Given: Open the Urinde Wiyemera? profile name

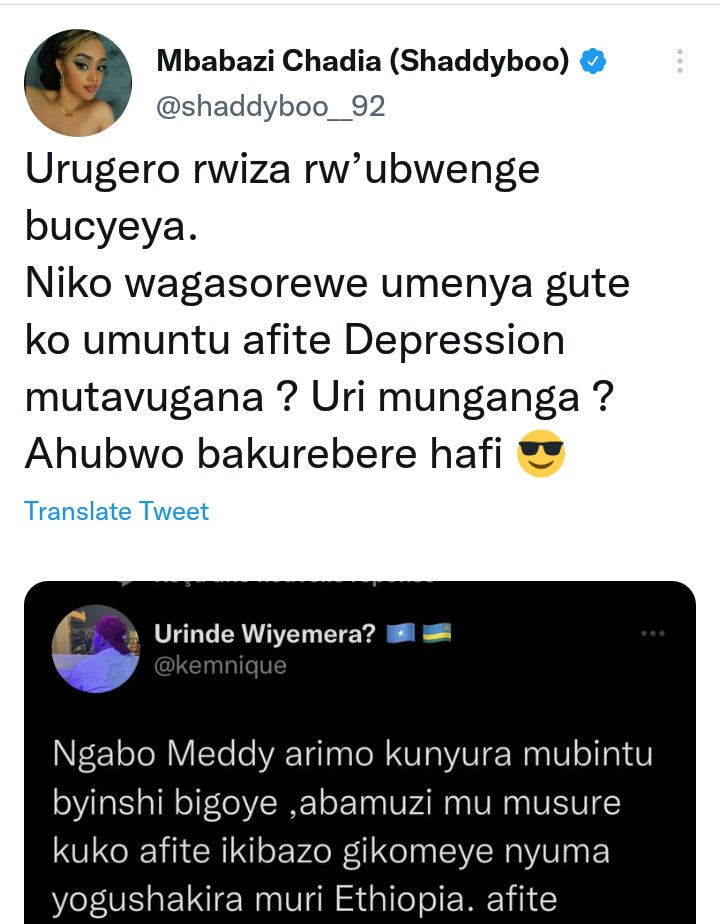Looking at the screenshot, I should click(x=265, y=633).
